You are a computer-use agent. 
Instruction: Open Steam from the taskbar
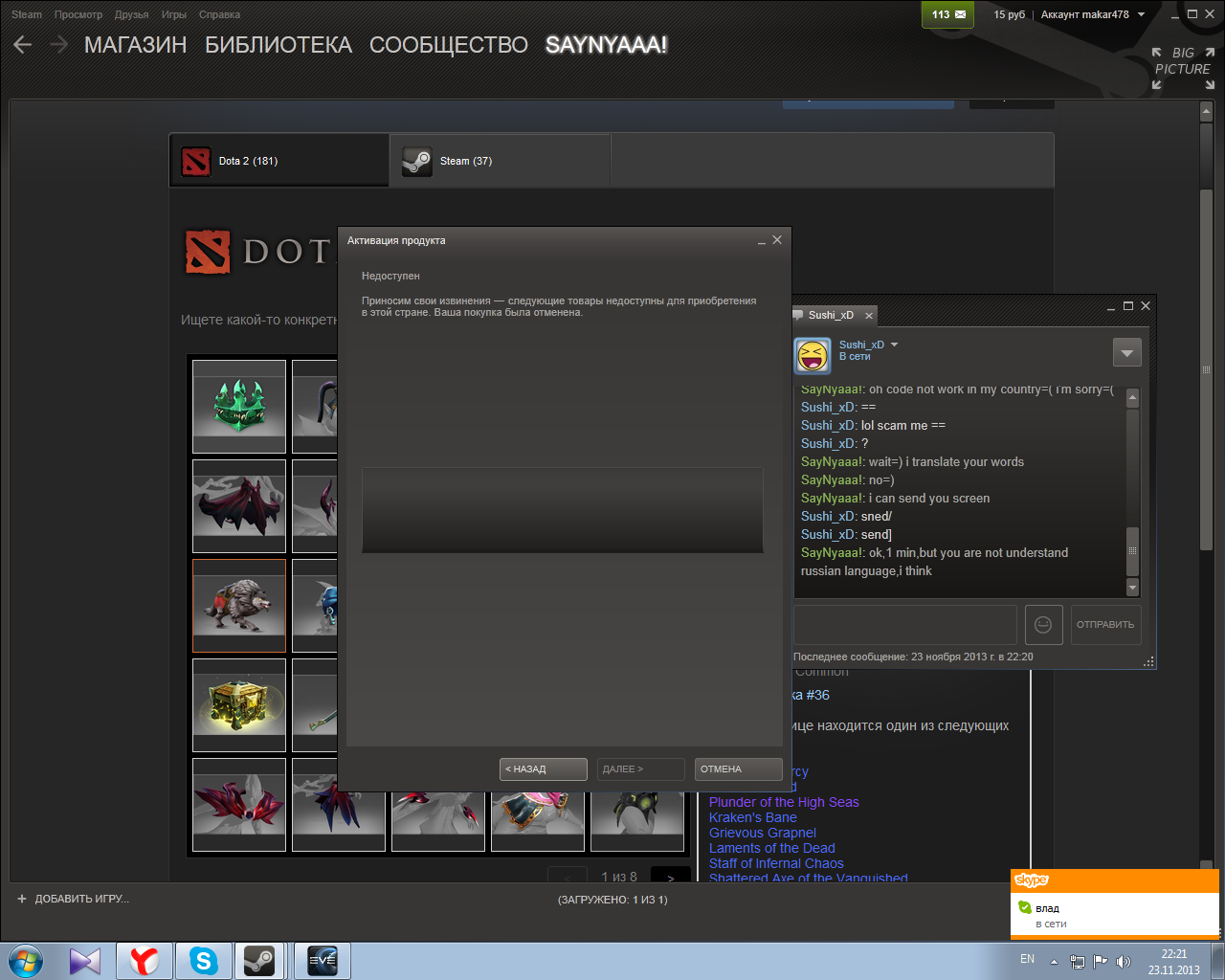tap(259, 961)
